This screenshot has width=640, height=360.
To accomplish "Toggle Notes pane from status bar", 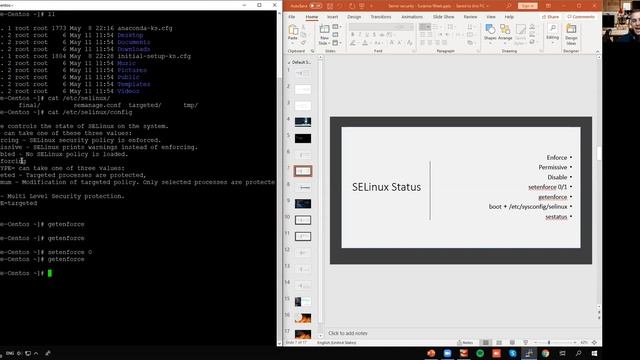I will pos(465,342).
